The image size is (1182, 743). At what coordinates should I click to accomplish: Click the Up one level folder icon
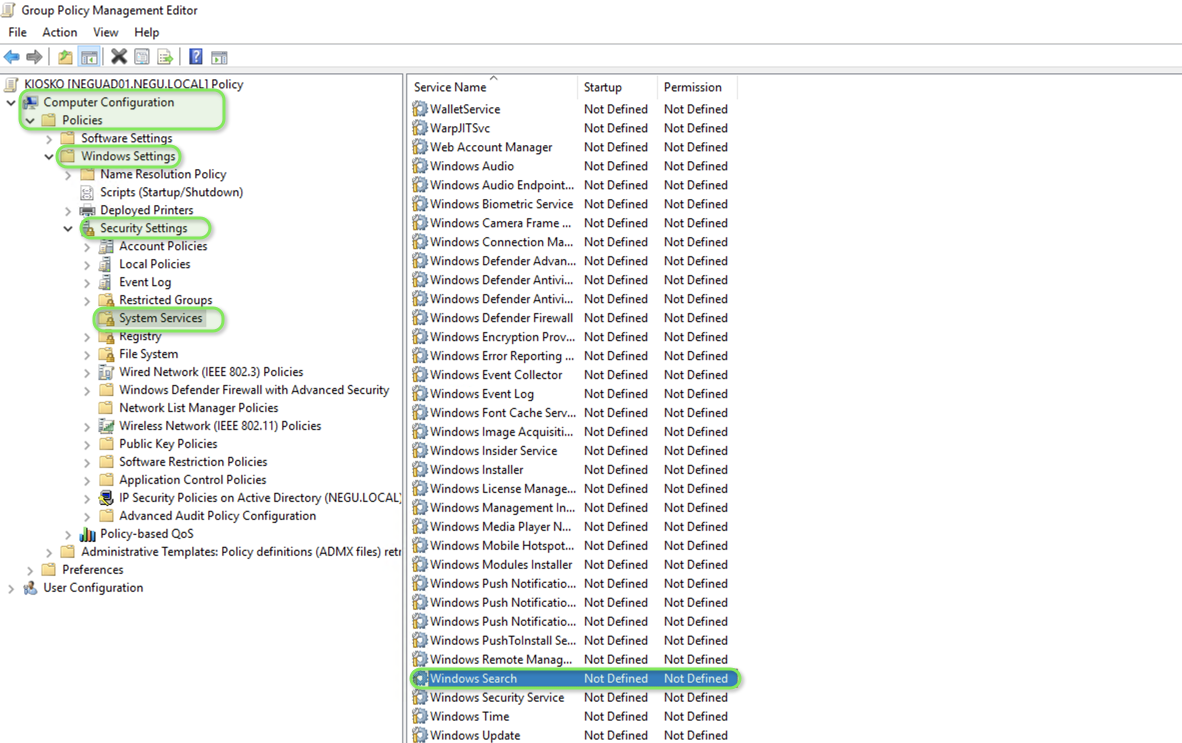(65, 57)
